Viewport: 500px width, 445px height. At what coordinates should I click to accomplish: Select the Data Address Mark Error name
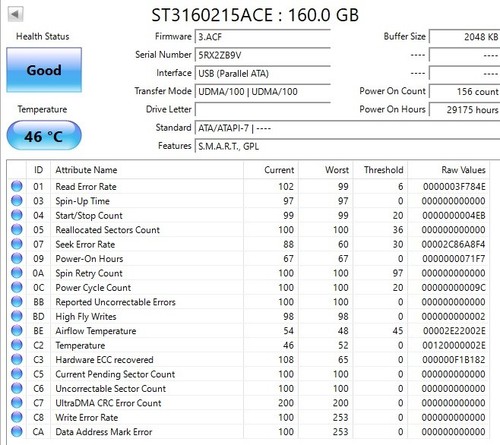pyautogui.click(x=104, y=432)
